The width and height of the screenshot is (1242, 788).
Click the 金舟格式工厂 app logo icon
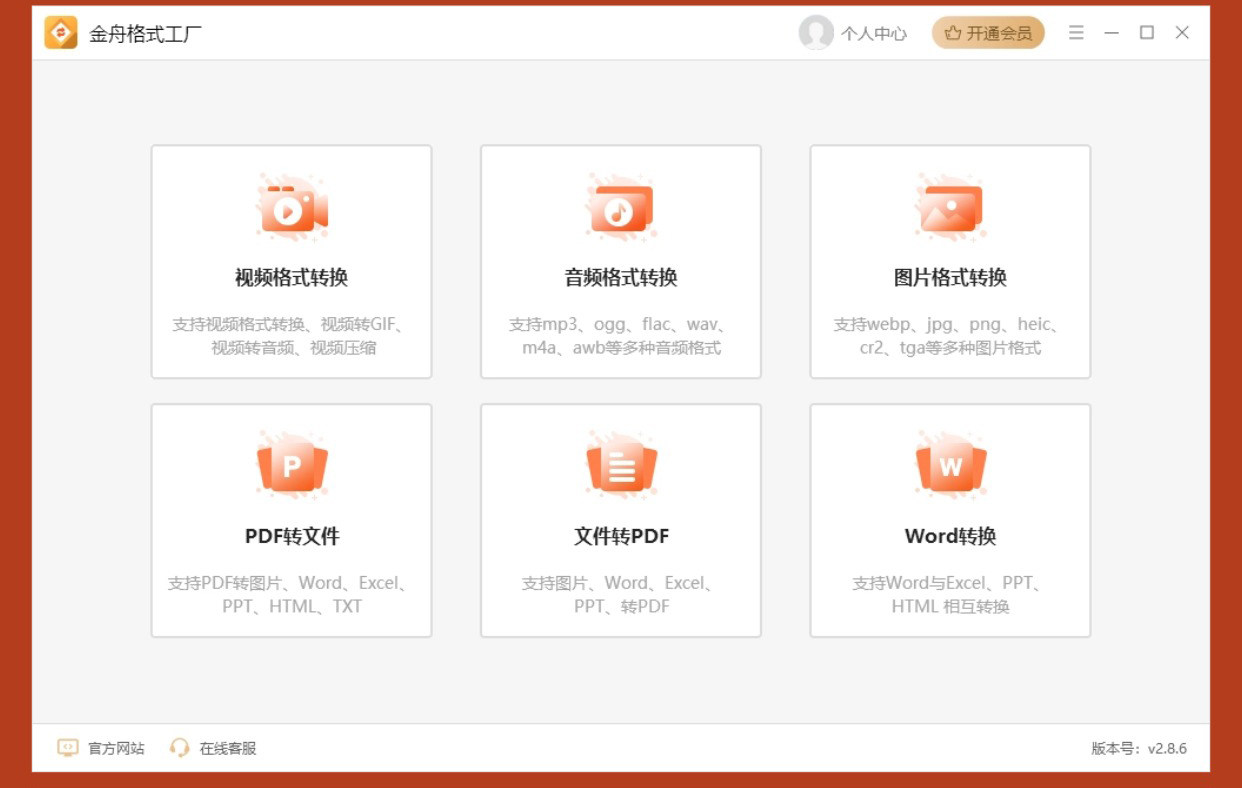[61, 33]
